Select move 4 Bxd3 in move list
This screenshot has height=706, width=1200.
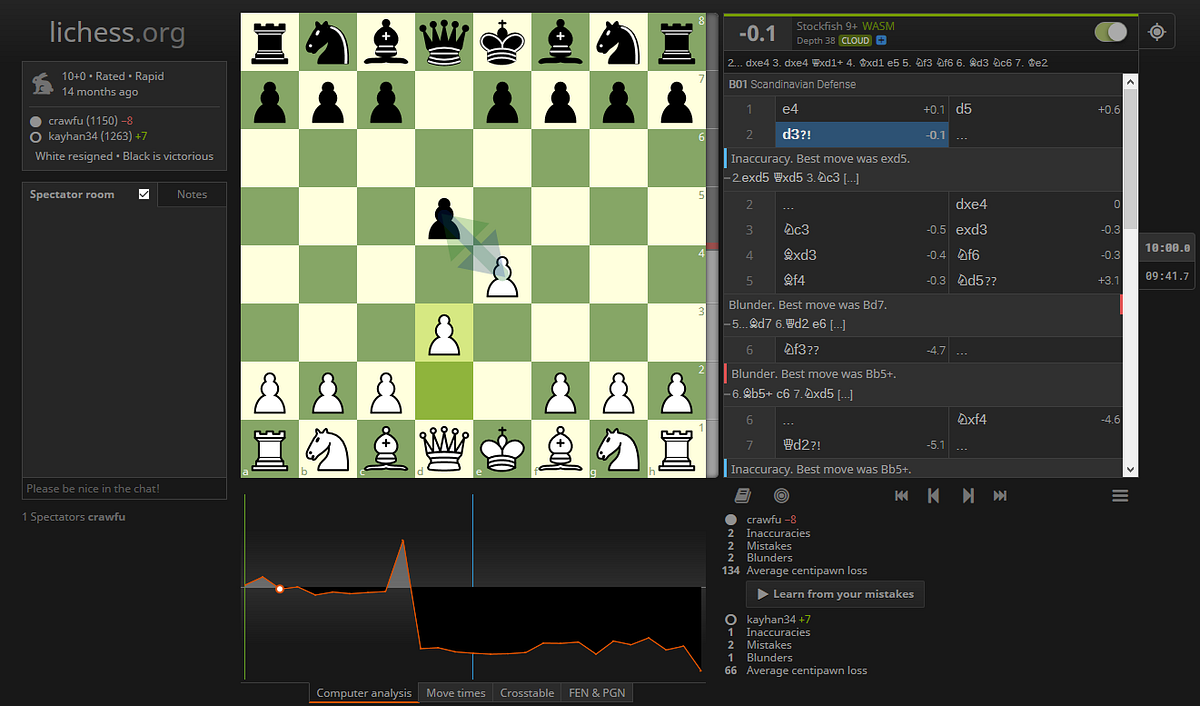click(860, 255)
